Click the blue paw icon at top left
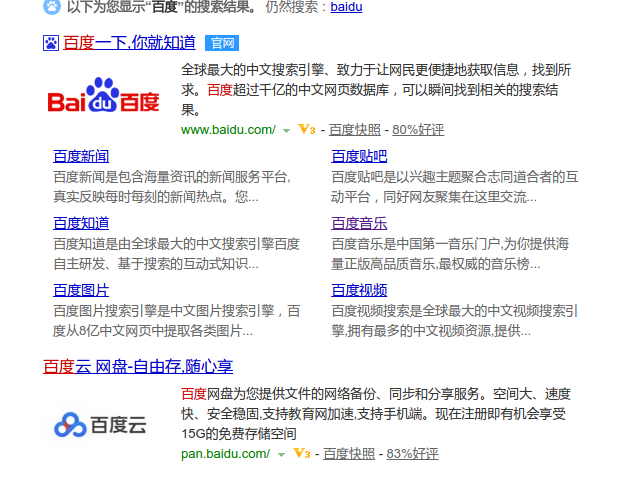This screenshot has height=480, width=640. [x=52, y=7]
